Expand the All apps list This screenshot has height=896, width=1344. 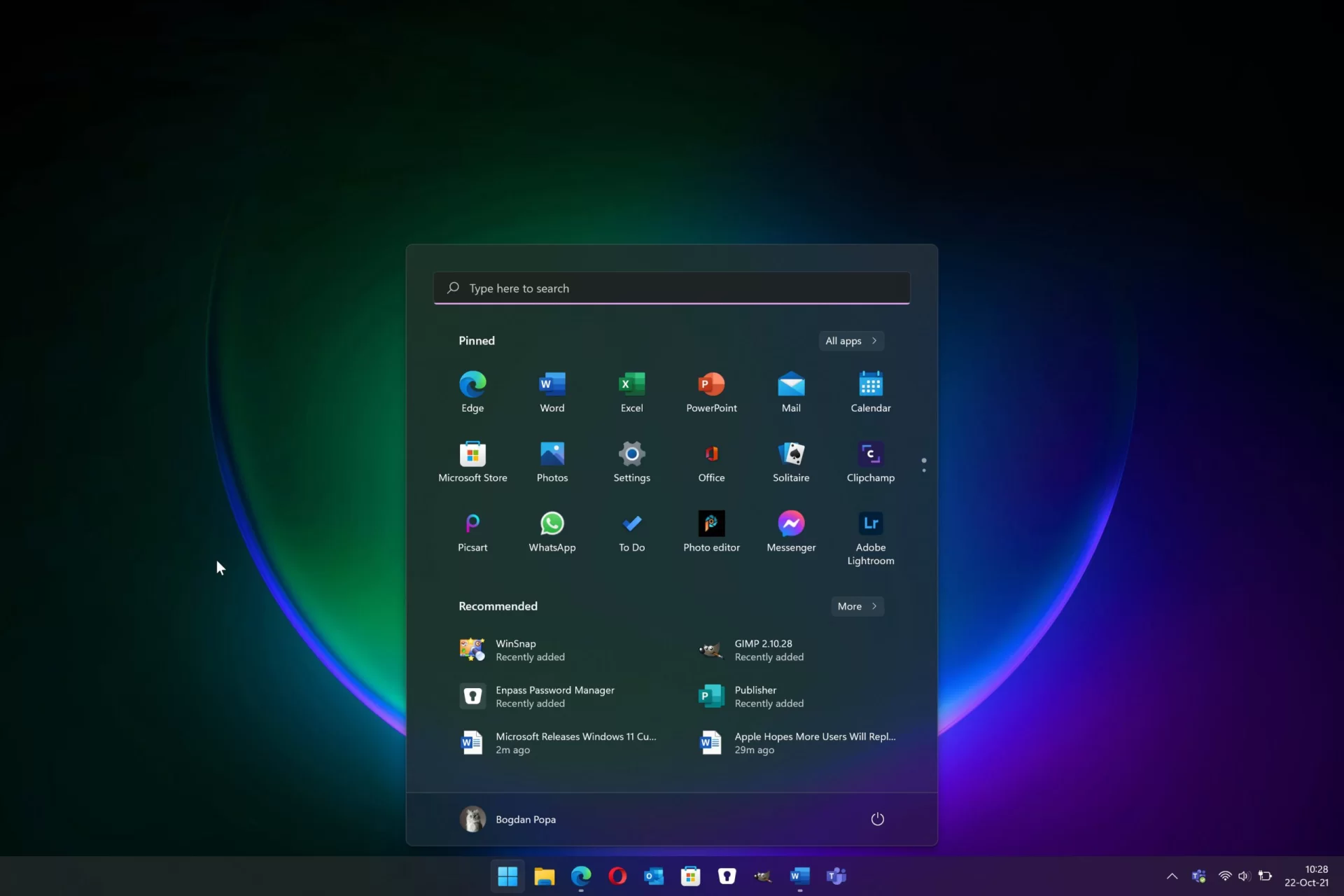point(851,341)
